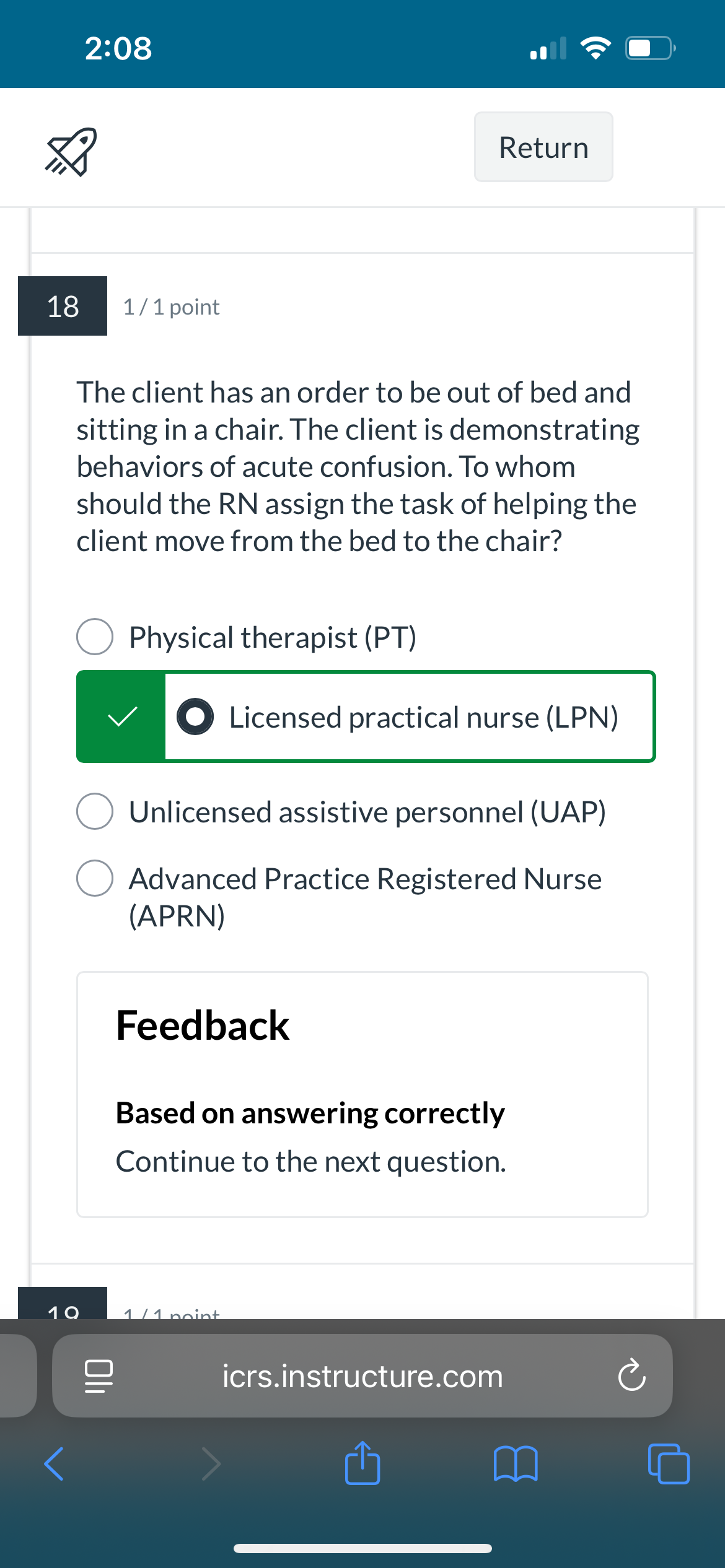
Task: Tap the question 18 number badge
Action: [x=63, y=306]
